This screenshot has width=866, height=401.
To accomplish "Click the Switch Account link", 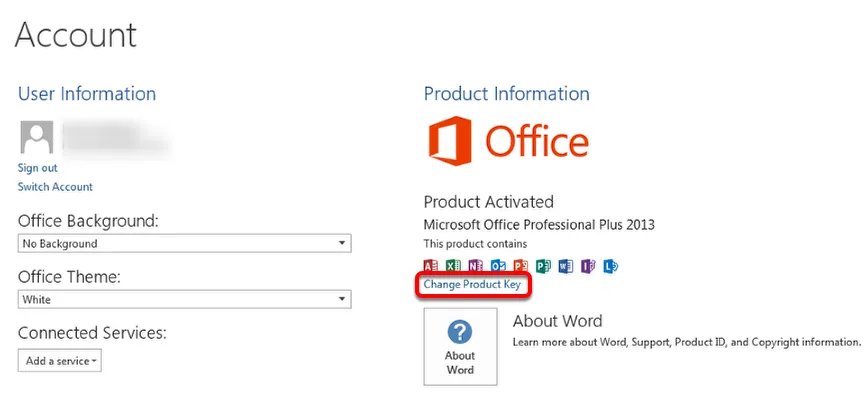I will click(55, 187).
